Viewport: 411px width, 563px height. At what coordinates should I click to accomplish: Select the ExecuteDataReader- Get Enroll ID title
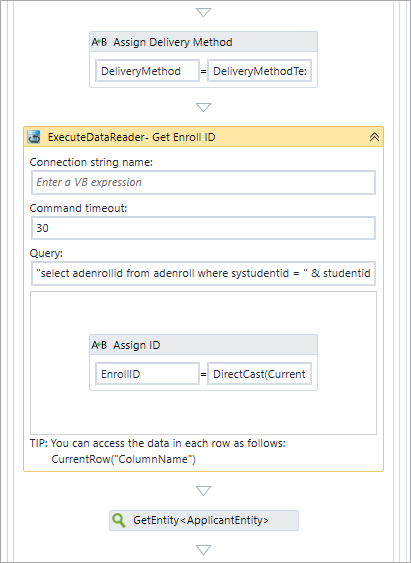[132, 137]
